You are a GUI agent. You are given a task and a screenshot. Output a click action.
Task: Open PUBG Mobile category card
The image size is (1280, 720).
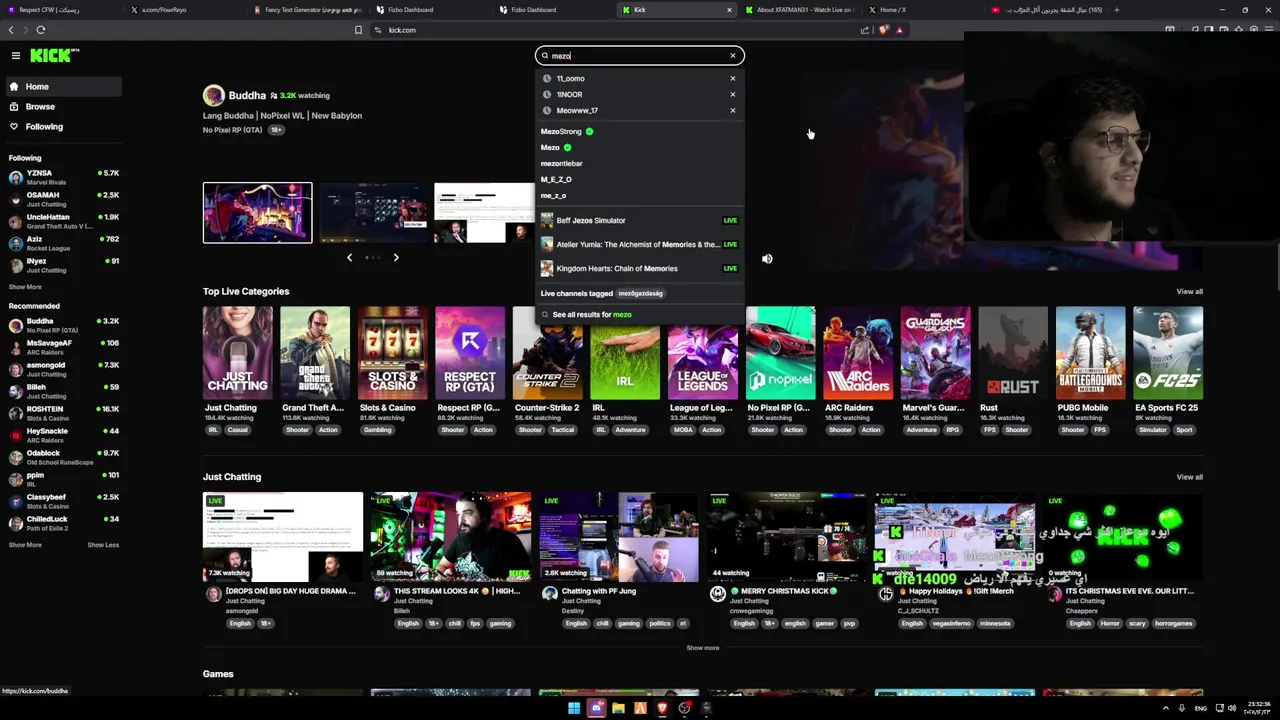point(1090,353)
